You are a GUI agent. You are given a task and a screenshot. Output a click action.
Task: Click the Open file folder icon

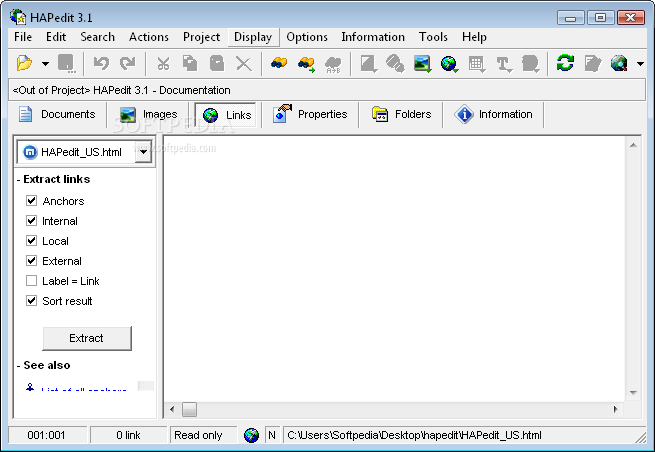pyautogui.click(x=24, y=63)
